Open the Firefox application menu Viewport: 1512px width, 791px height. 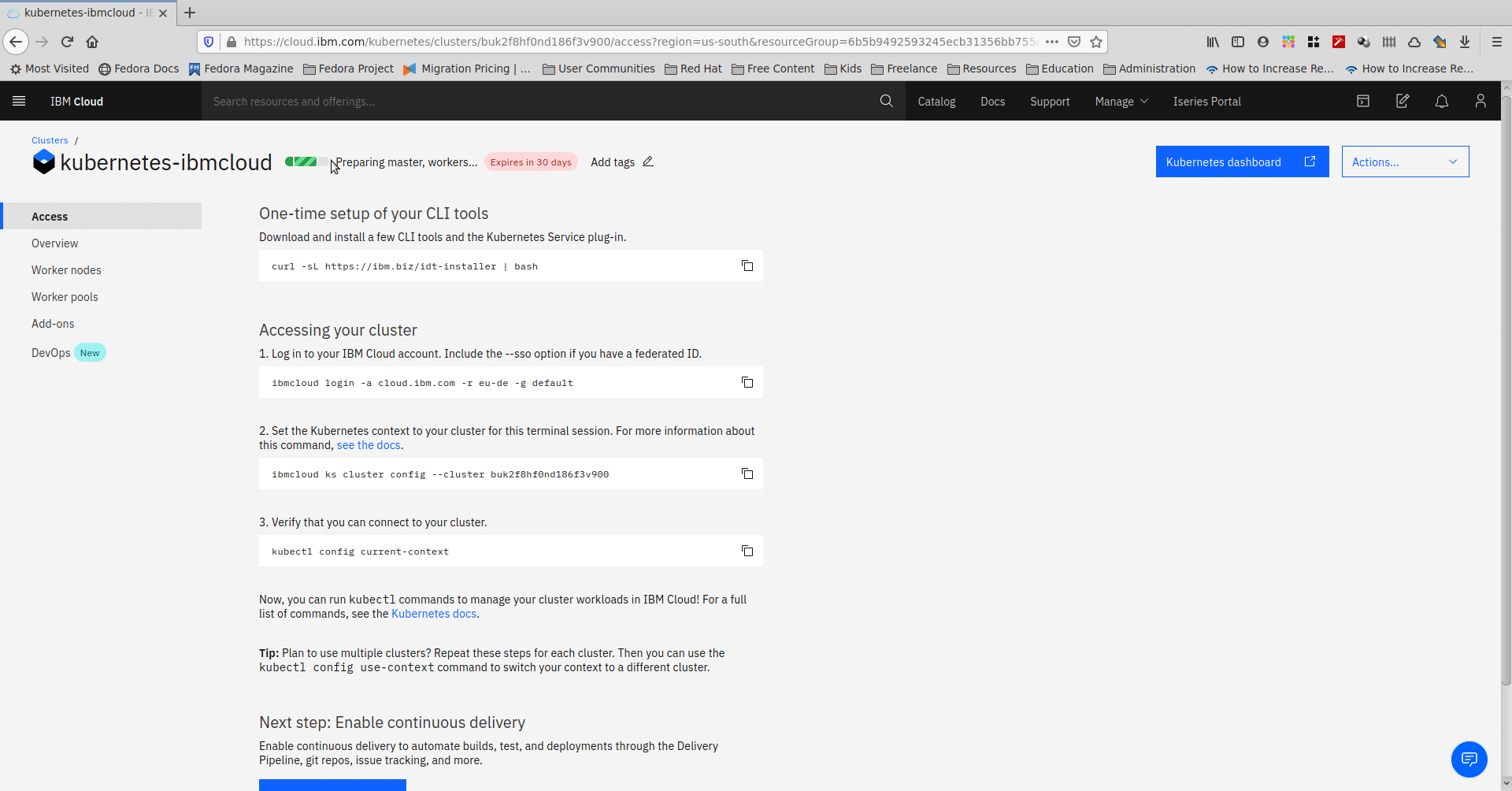point(1497,42)
